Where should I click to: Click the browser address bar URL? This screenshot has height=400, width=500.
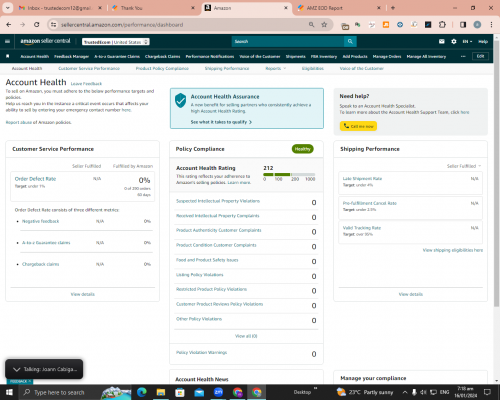[122, 25]
